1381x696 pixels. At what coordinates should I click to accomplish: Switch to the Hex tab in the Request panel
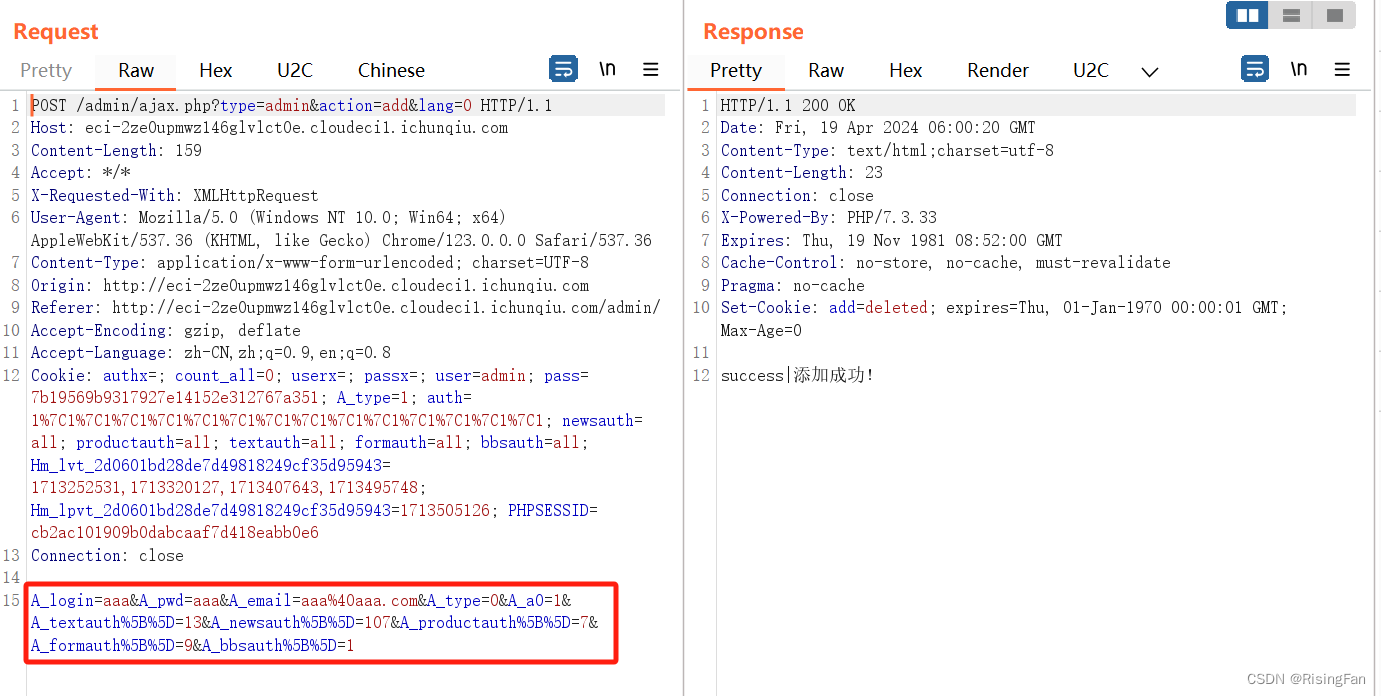[215, 70]
